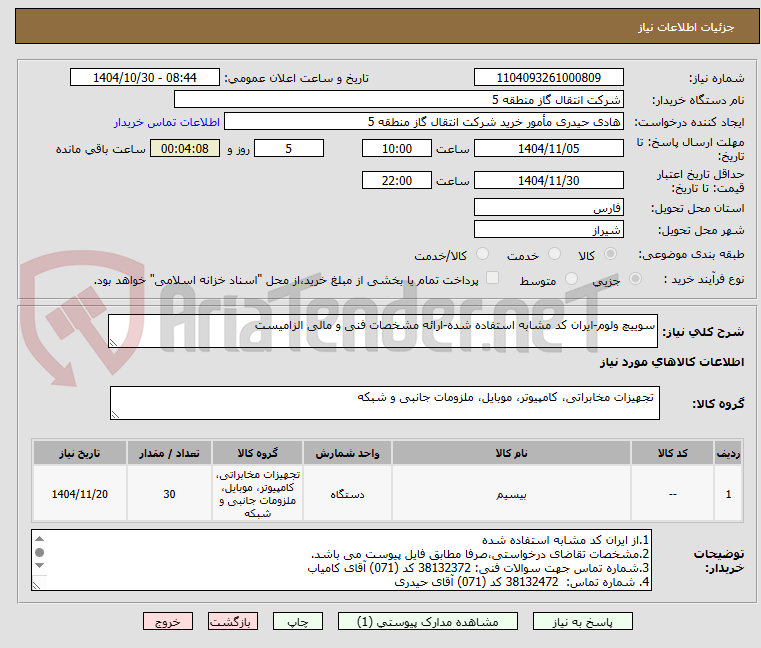Screen dimensions: 761x648
Task: Click the جزئیات اطلاعات نیاز header title
Action: click(x=685, y=27)
